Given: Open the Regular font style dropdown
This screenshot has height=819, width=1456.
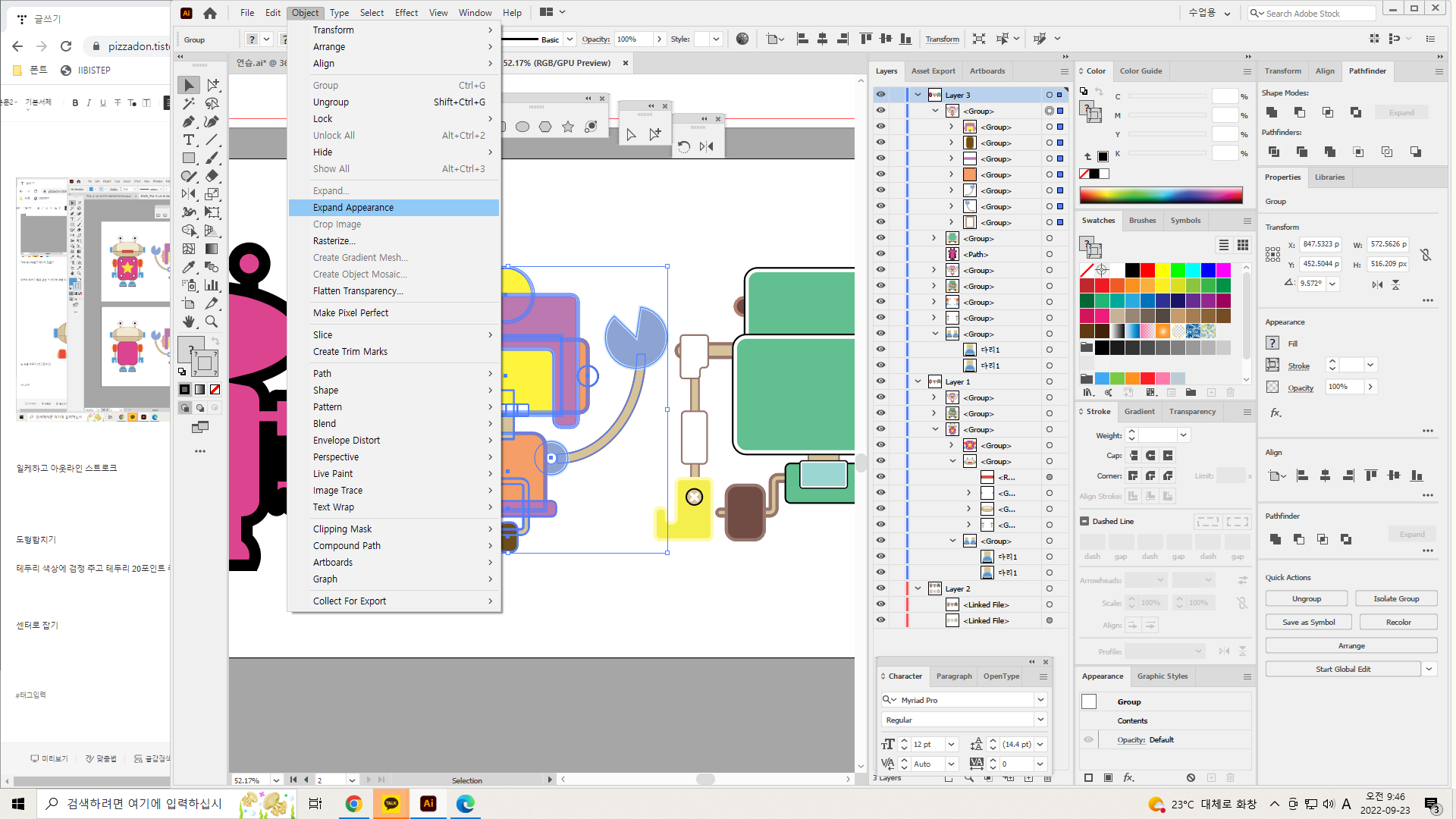Looking at the screenshot, I should click(1040, 720).
